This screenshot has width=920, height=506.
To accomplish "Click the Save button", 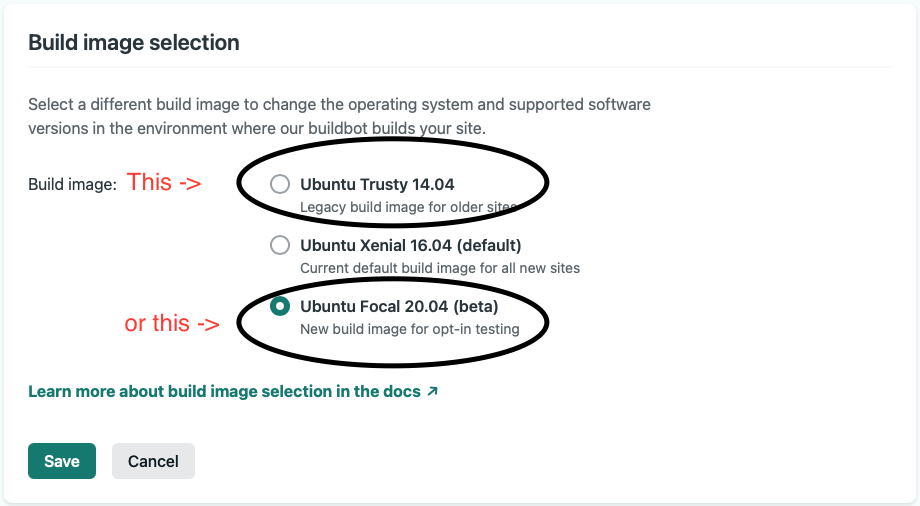I will point(62,461).
